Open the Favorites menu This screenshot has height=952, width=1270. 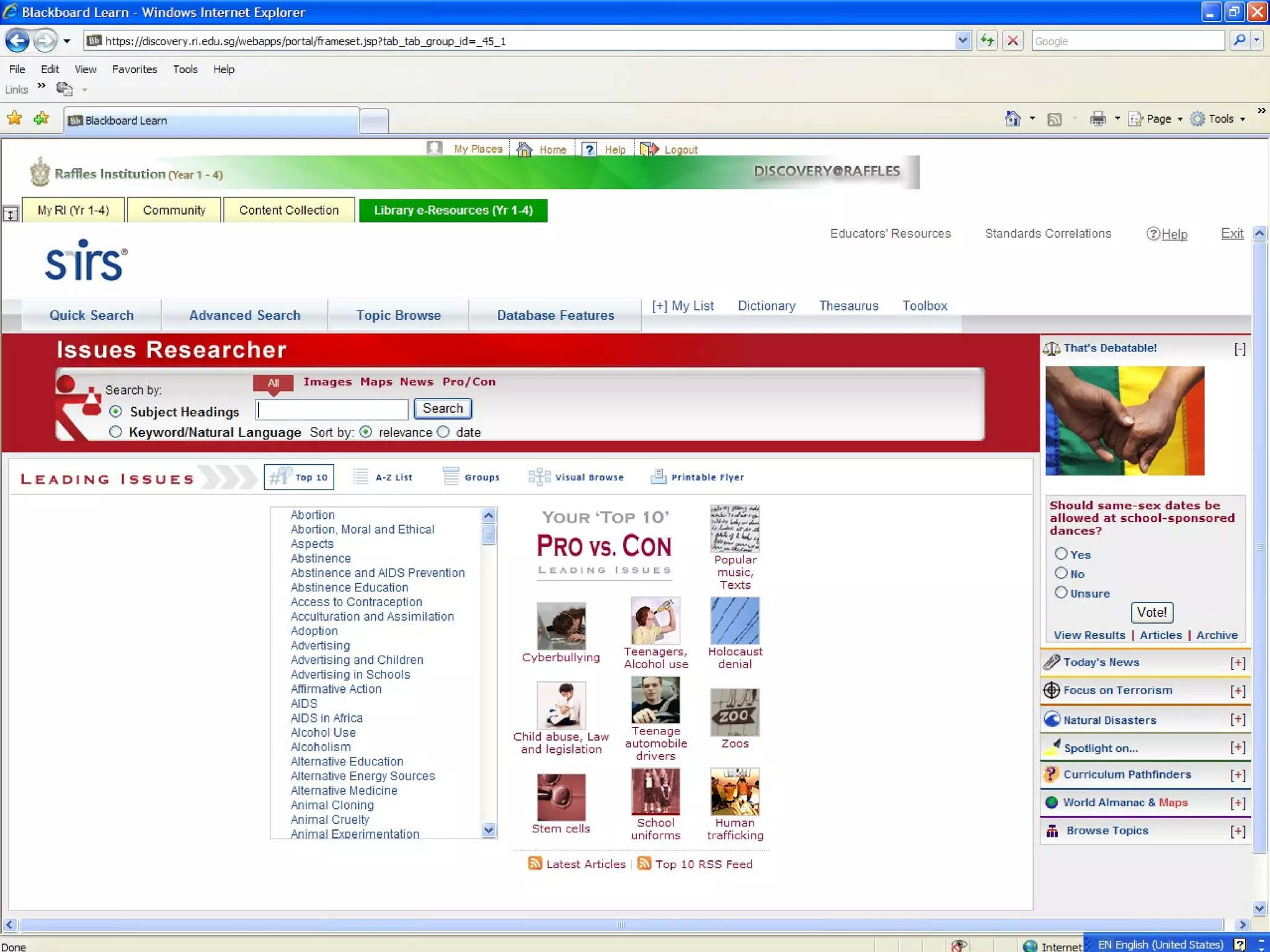134,69
